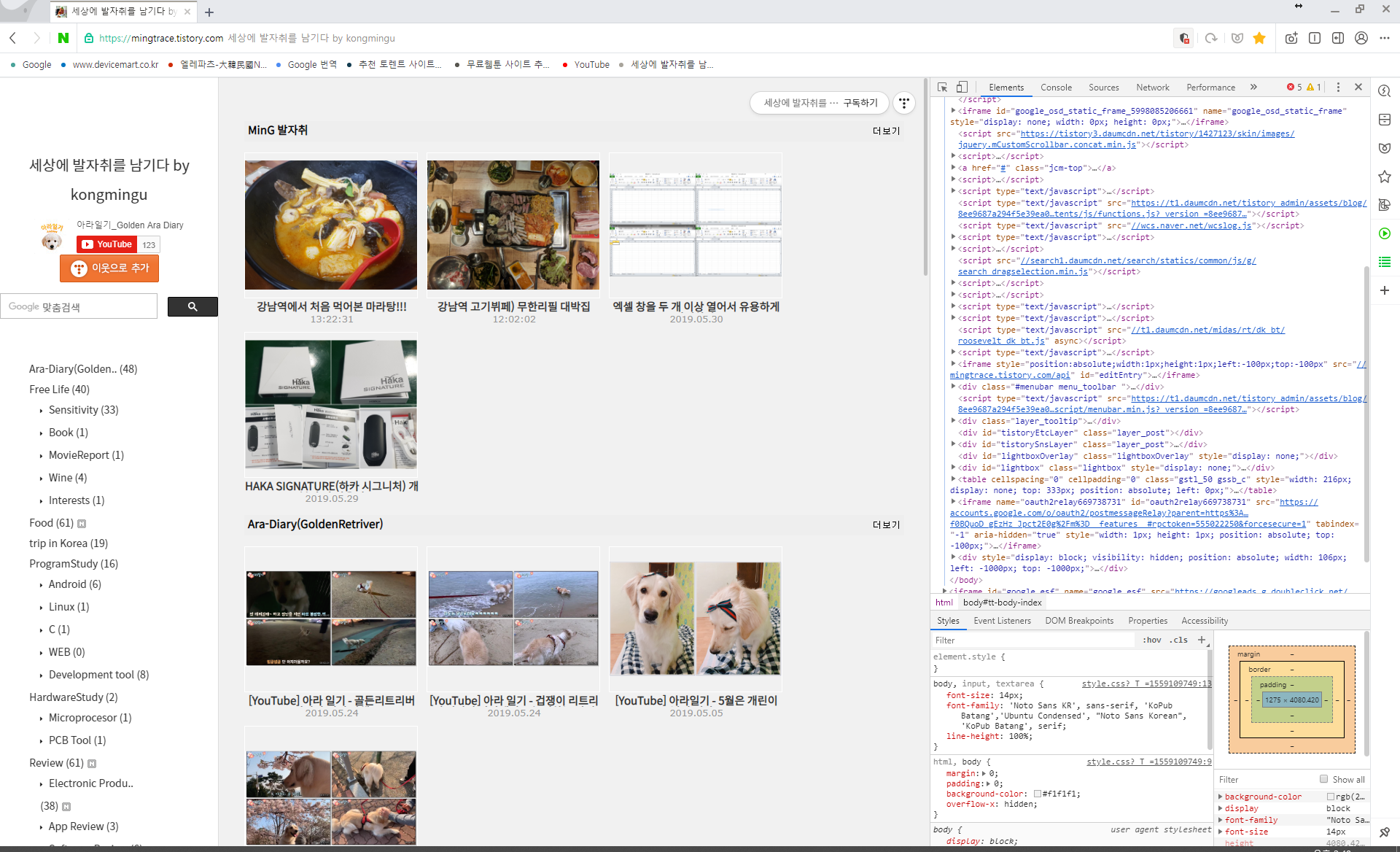The height and width of the screenshot is (852, 1400).
Task: Open the style.css?_T_=1559109749:13 source link
Action: coord(1146,683)
